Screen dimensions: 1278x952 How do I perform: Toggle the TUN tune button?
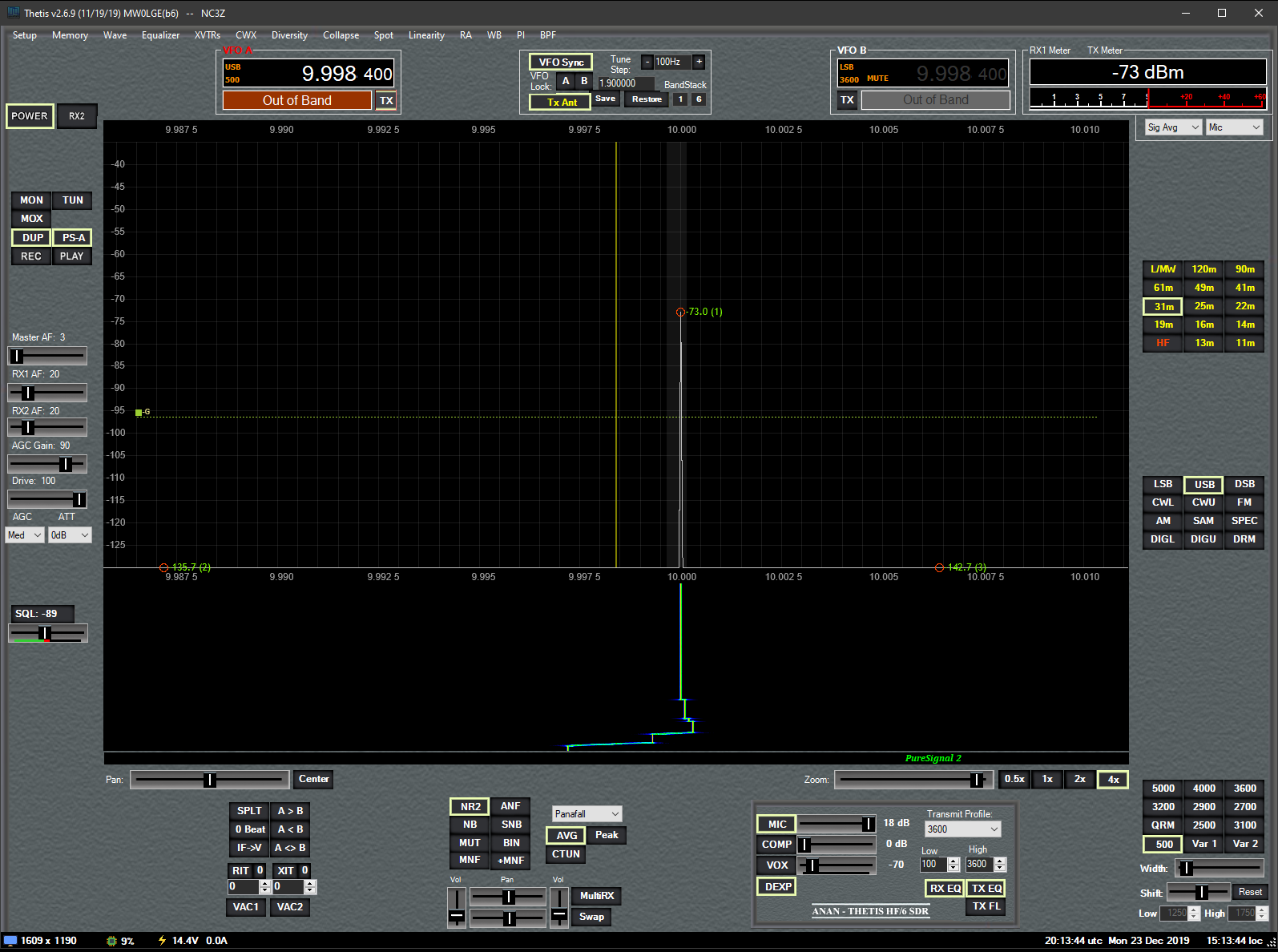[x=73, y=200]
